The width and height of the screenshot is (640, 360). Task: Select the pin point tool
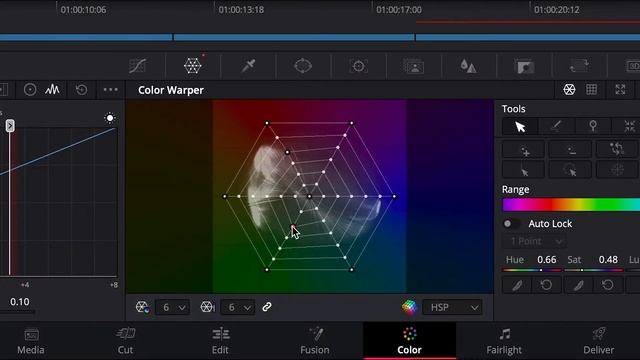tap(593, 127)
